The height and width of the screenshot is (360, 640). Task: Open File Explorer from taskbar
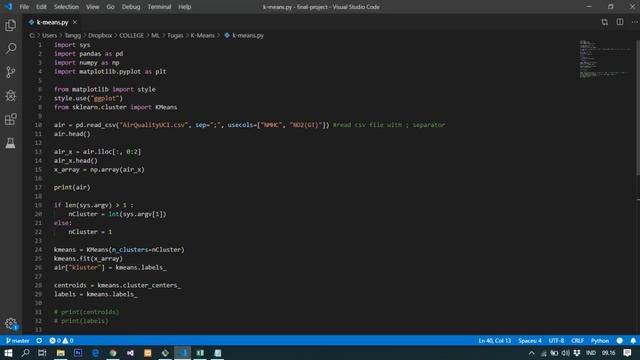click(x=60, y=353)
